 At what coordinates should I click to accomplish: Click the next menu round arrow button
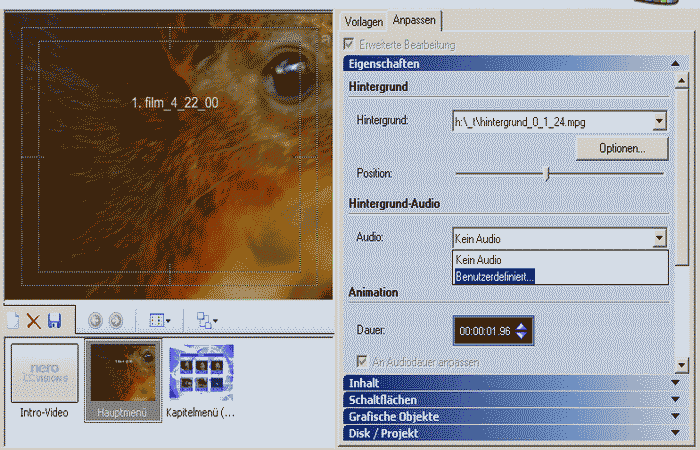[x=115, y=321]
